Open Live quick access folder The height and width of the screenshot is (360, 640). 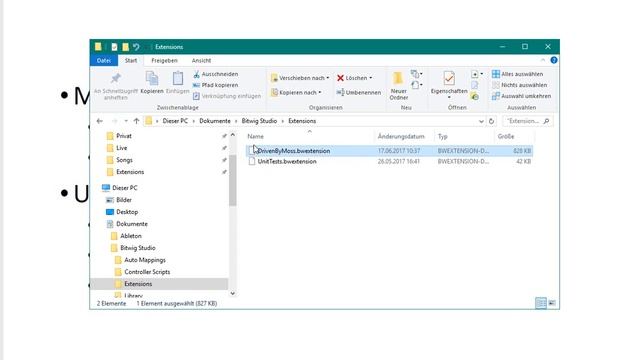coord(121,148)
